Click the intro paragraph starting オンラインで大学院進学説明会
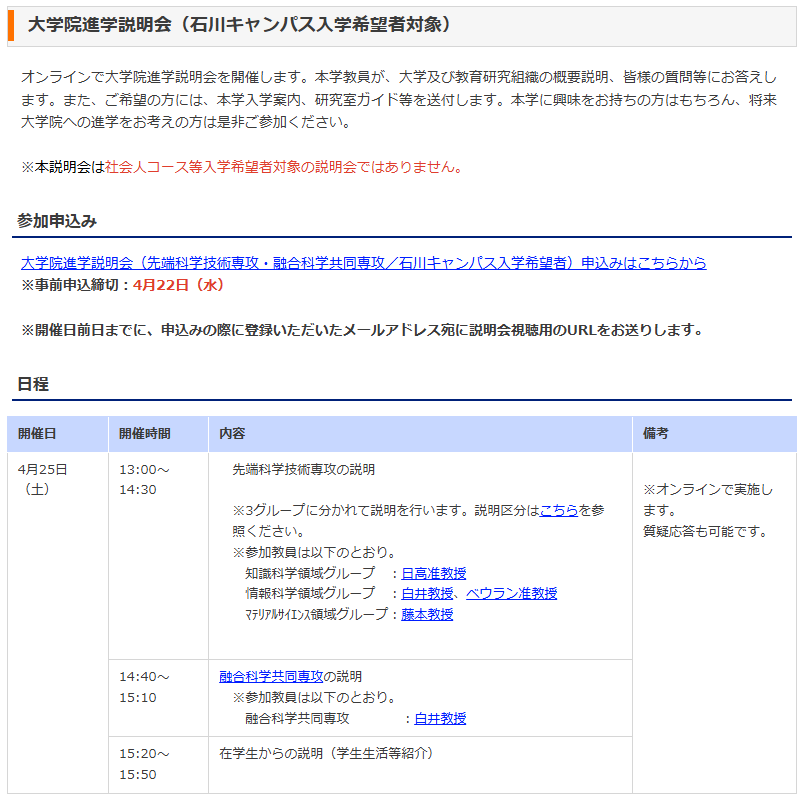805x801 pixels. (x=398, y=99)
